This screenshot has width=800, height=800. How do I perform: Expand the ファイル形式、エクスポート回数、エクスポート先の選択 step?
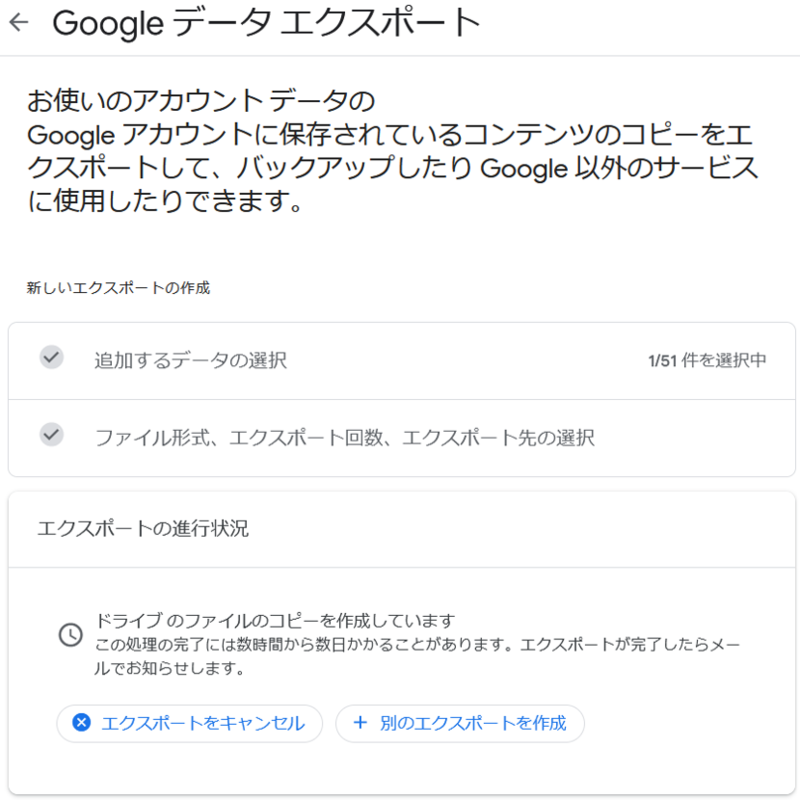point(402,438)
